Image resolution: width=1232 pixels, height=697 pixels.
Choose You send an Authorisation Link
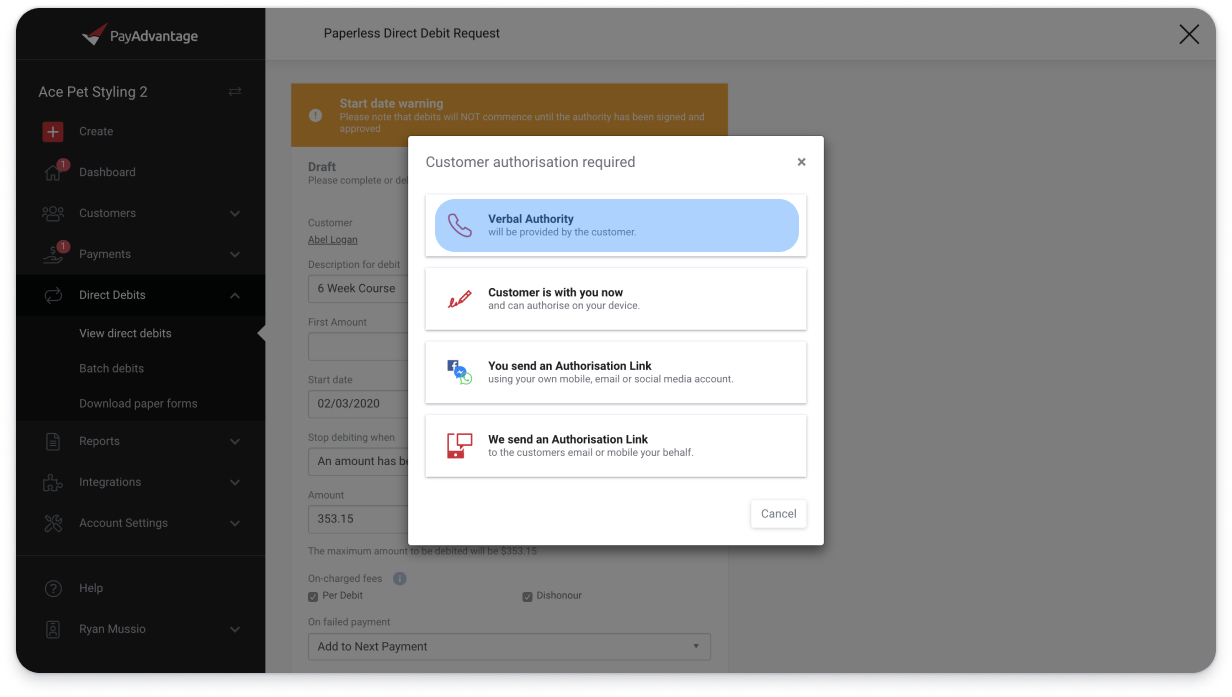point(616,372)
